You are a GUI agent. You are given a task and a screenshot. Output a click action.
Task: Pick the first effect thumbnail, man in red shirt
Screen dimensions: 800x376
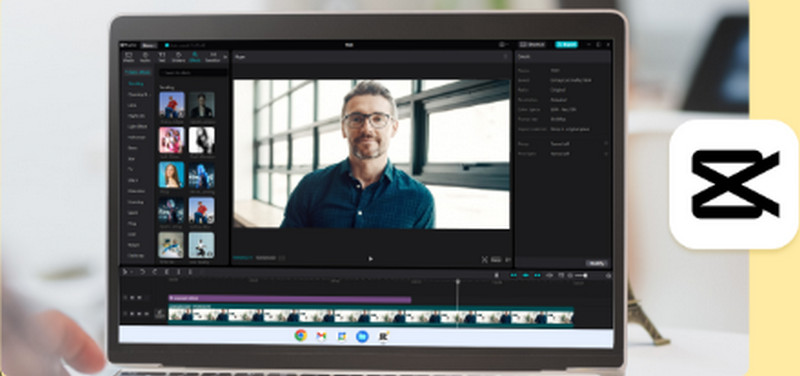pos(171,105)
